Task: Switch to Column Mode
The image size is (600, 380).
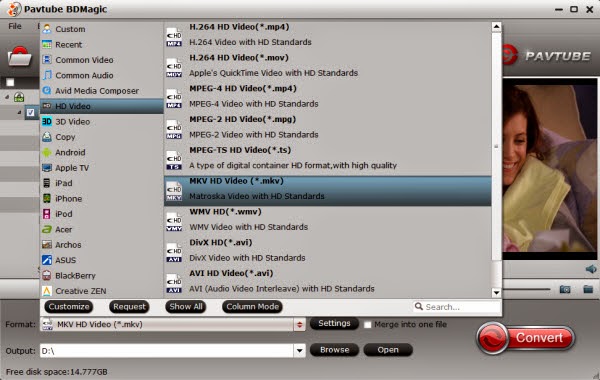Action: [253, 307]
